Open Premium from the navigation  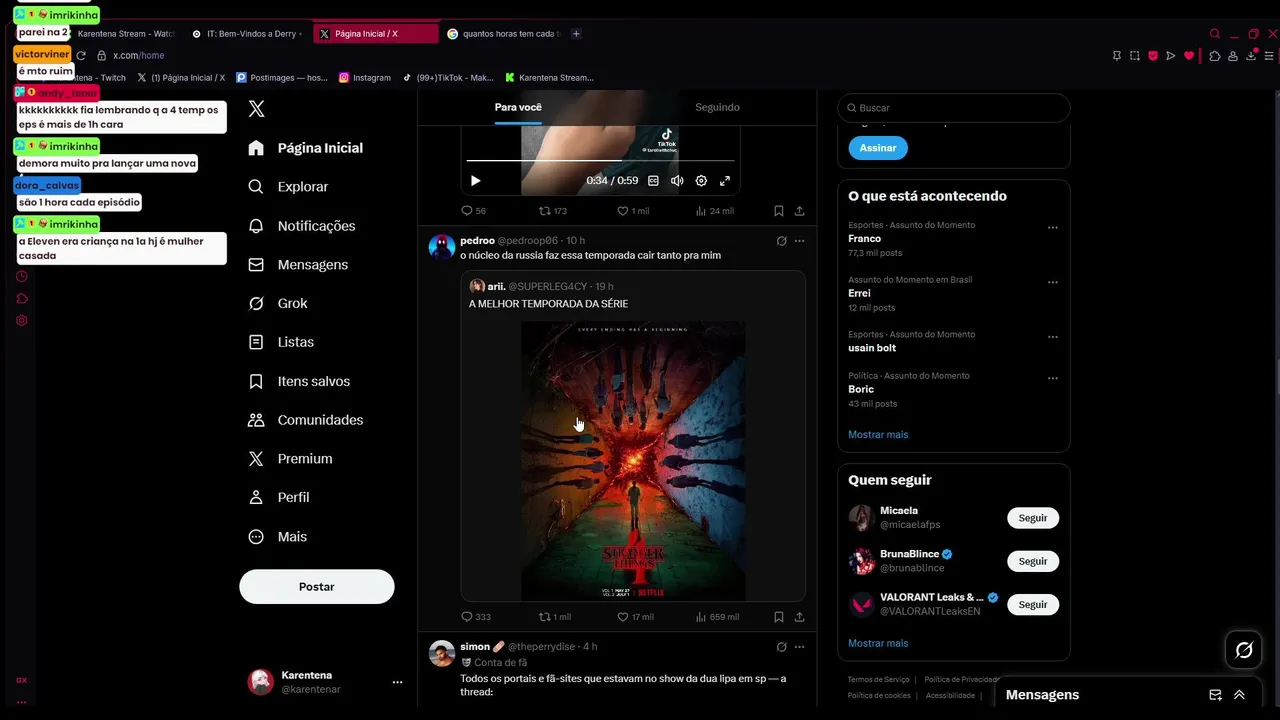pos(290,459)
